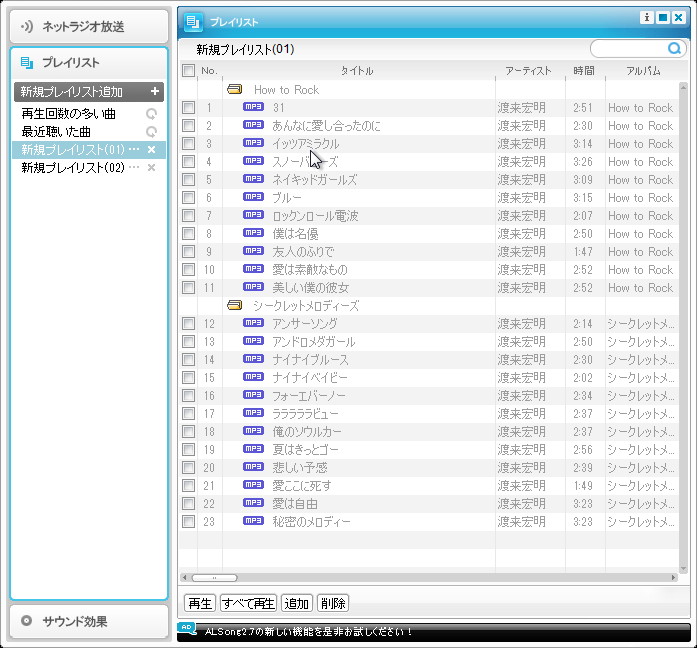
Task: Check the box for track 9 友人のふりで
Action: (x=188, y=252)
